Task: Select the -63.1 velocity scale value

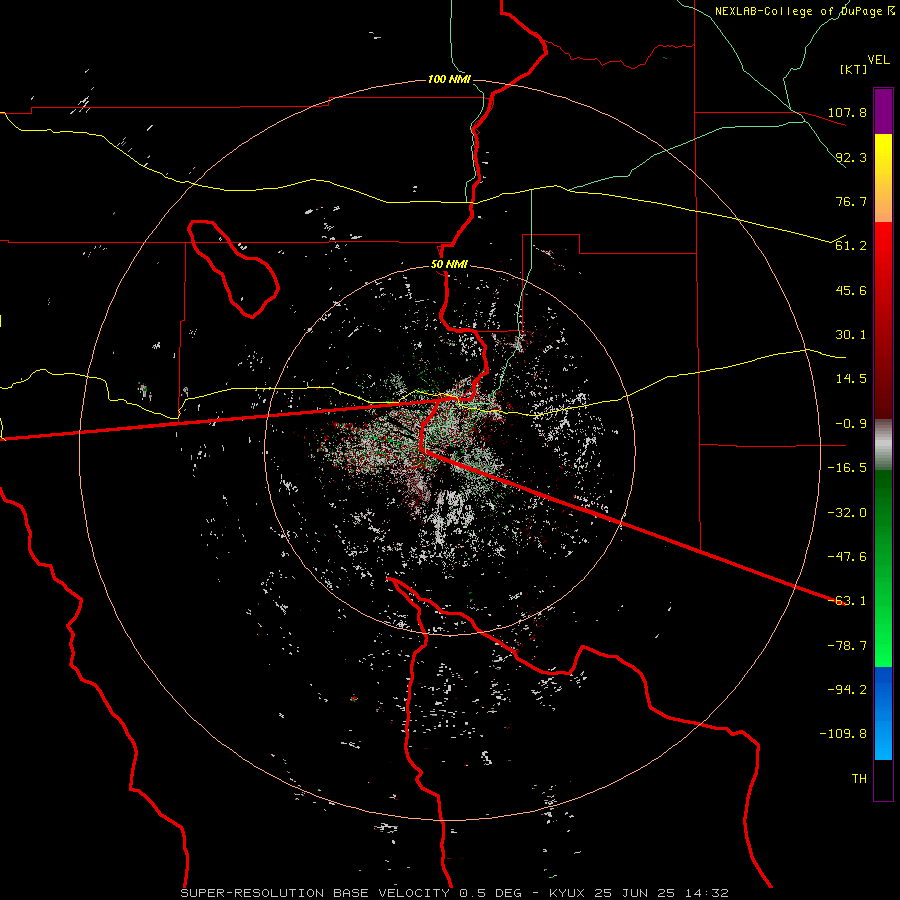Action: [x=847, y=601]
